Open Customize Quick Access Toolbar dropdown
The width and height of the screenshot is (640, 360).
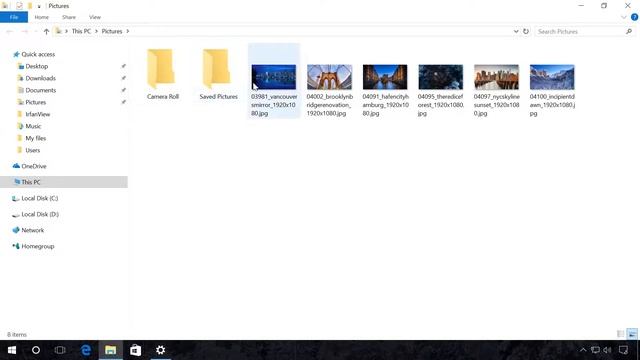pos(39,7)
